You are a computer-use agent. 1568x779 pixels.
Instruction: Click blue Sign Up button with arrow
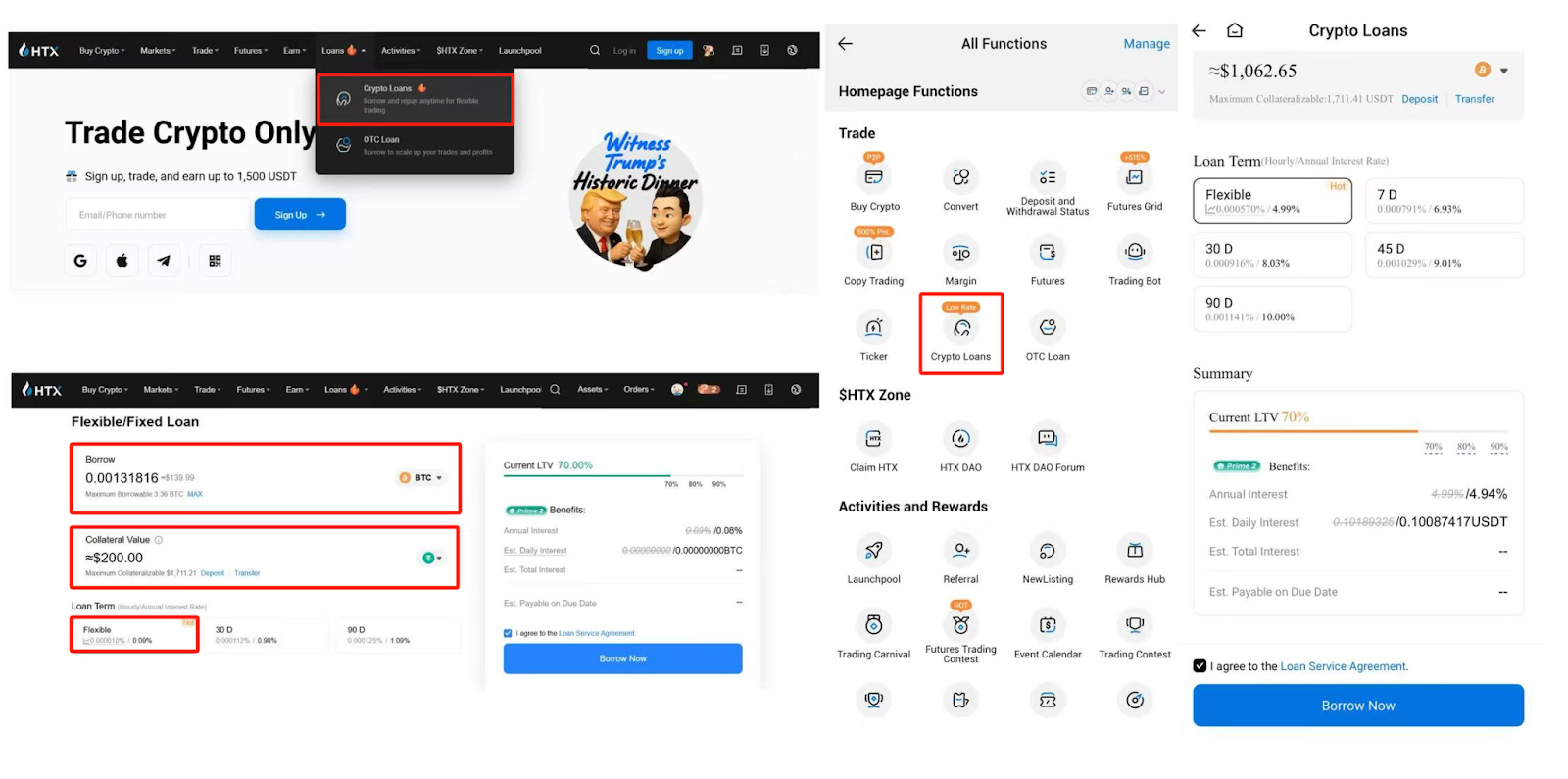point(300,215)
